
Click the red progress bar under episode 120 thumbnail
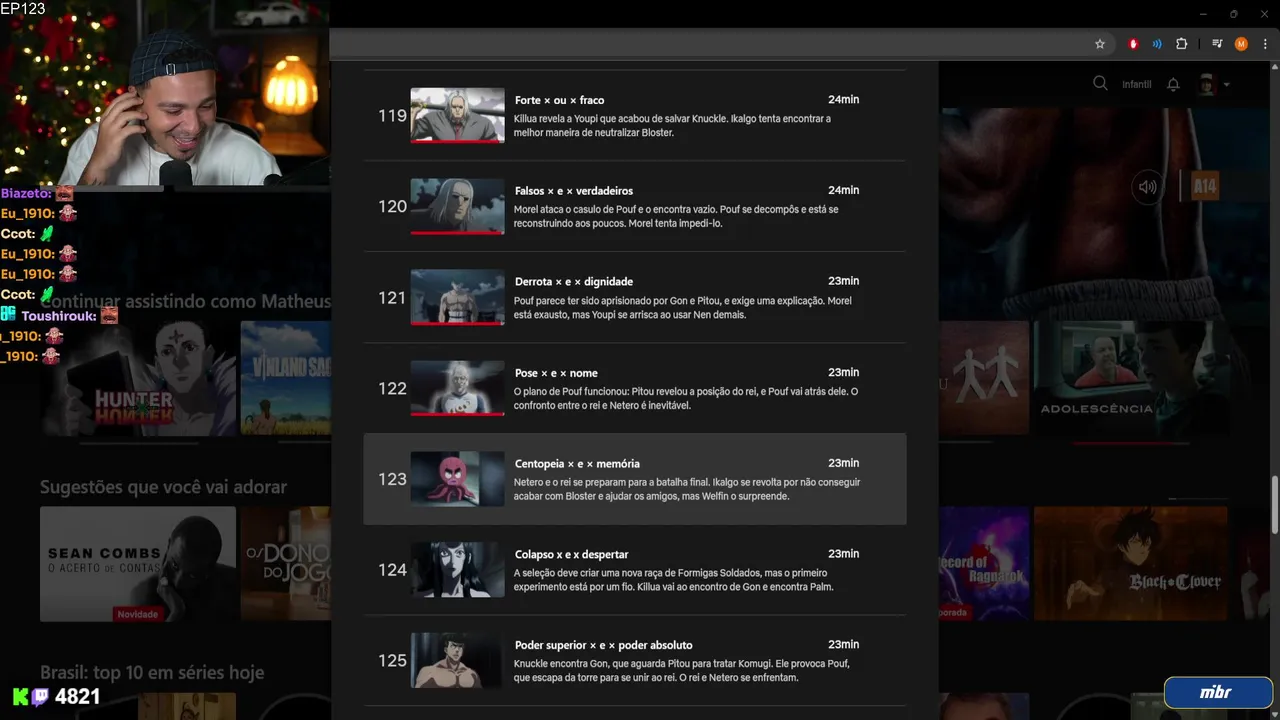(458, 233)
